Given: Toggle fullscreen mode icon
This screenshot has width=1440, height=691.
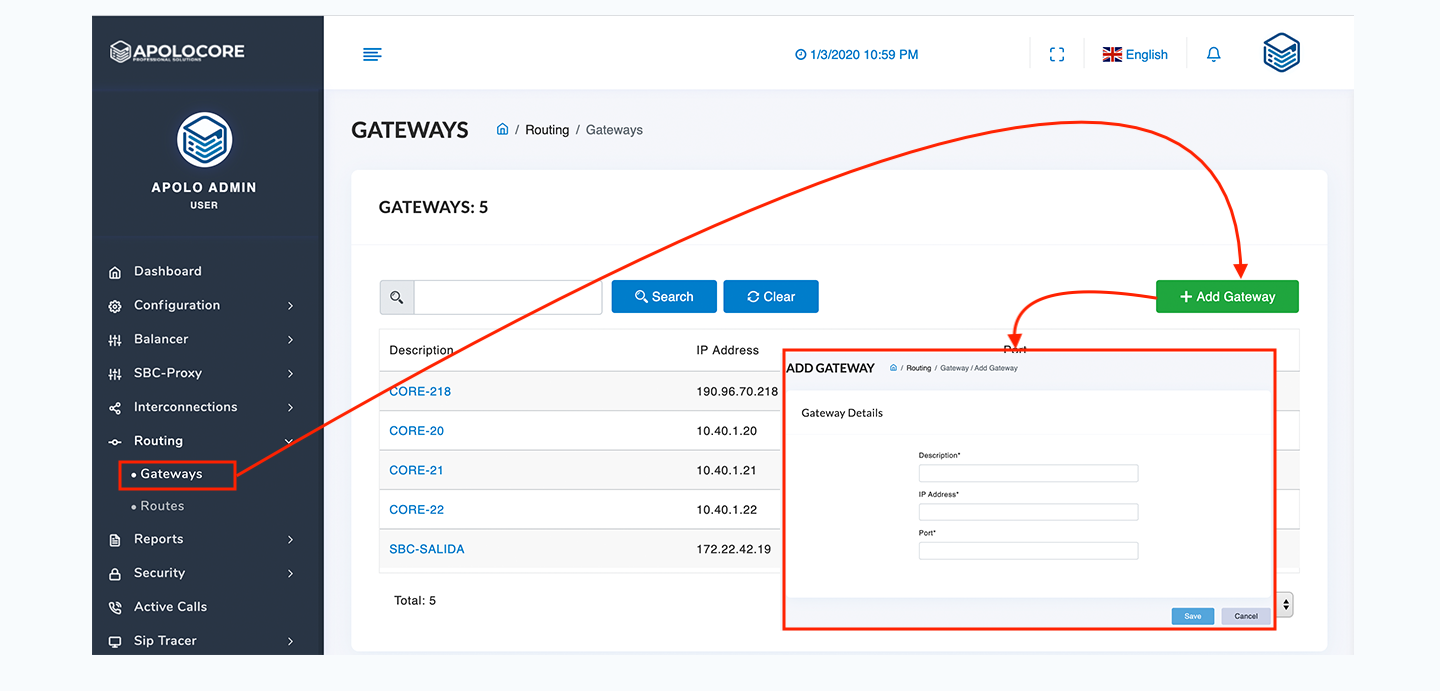Looking at the screenshot, I should (x=1056, y=54).
